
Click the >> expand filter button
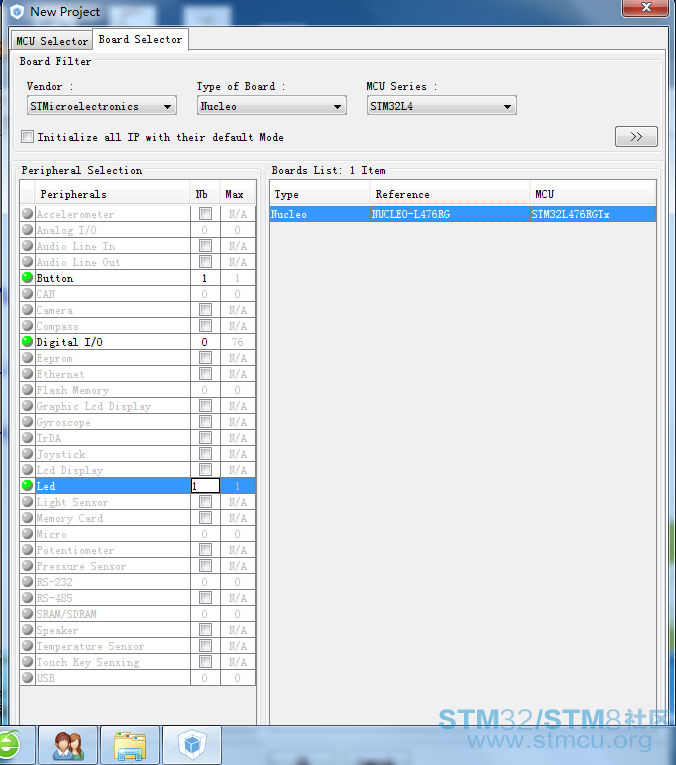636,137
